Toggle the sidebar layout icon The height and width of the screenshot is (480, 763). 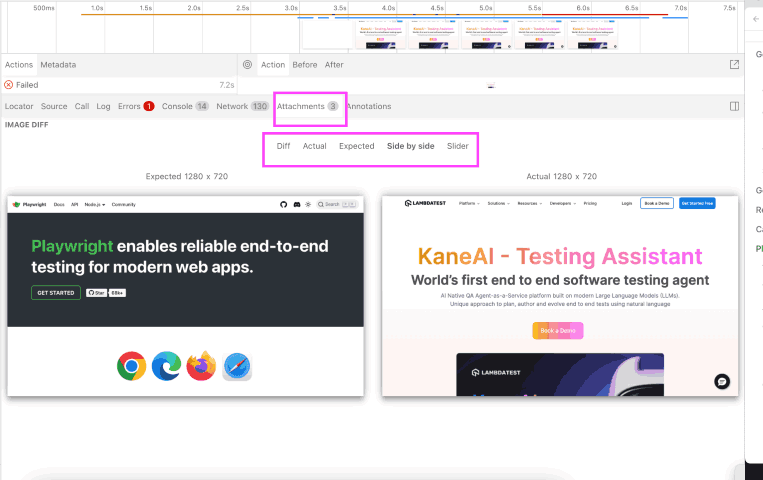coord(734,106)
